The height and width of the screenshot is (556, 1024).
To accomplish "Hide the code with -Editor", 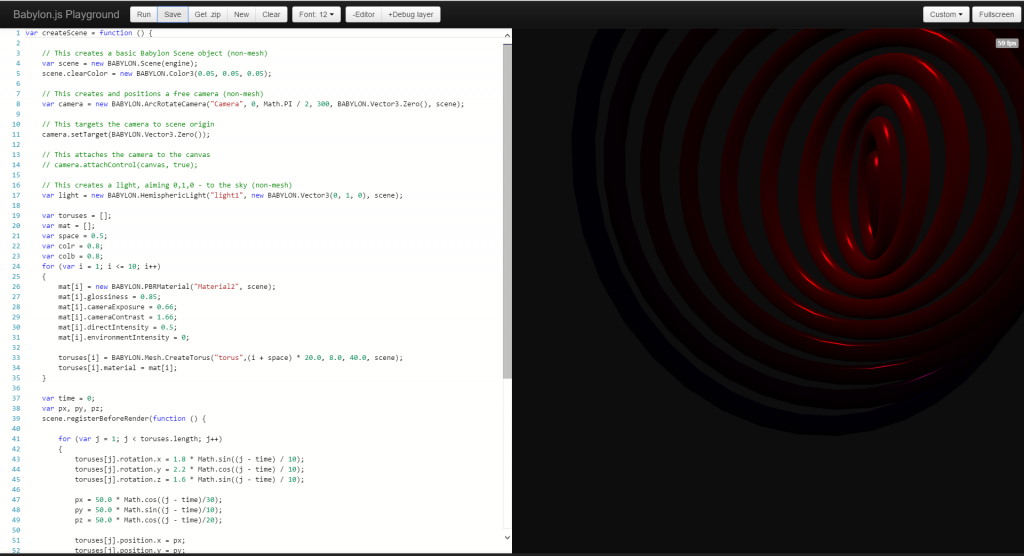I will pyautogui.click(x=364, y=14).
